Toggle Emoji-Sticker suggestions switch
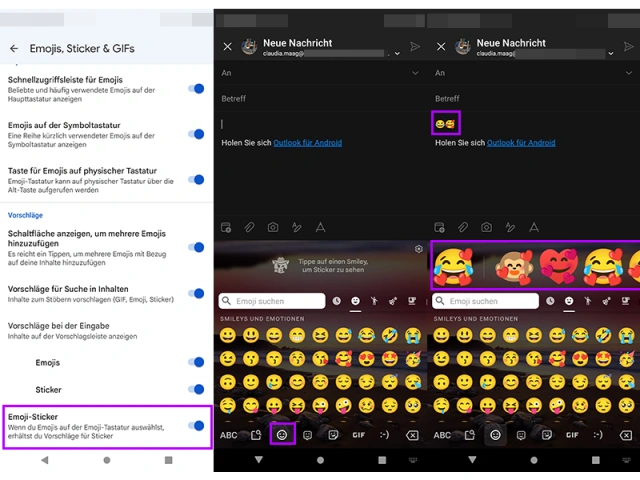This screenshot has width=640, height=480. tap(196, 425)
